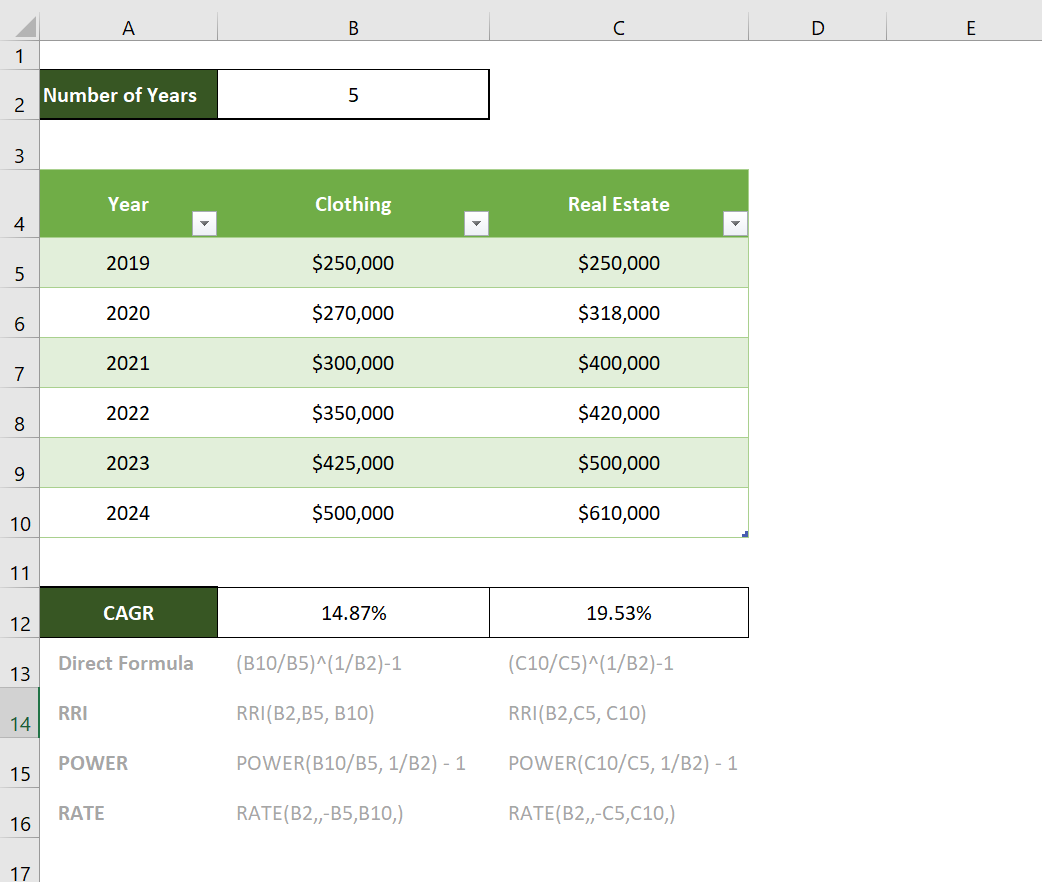Select the RATE formula cell for Clothing
This screenshot has width=1042, height=882.
point(353,813)
